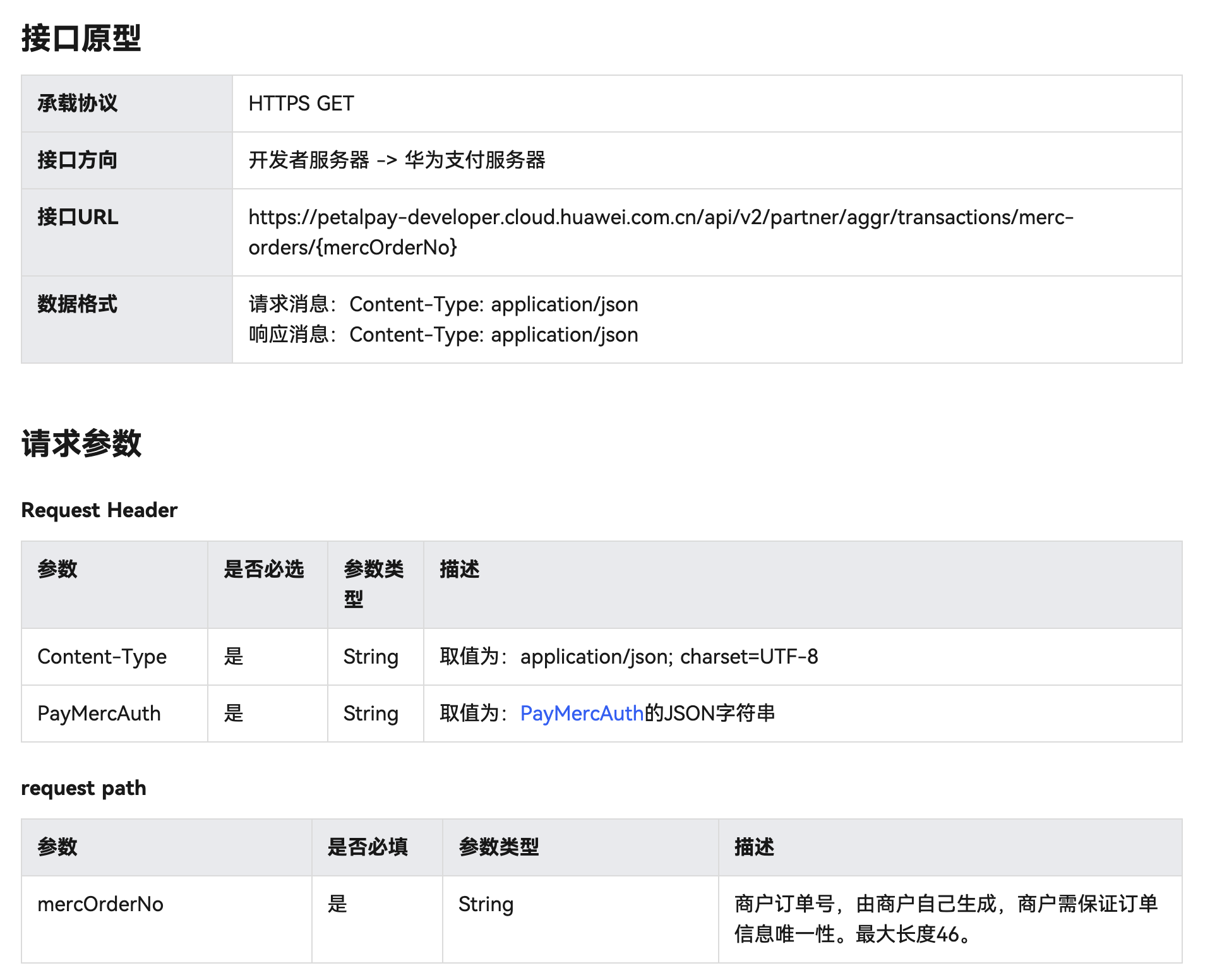The width and height of the screenshot is (1210, 980).
Task: Click the application/json; charset=UTF-8 description
Action: (628, 657)
